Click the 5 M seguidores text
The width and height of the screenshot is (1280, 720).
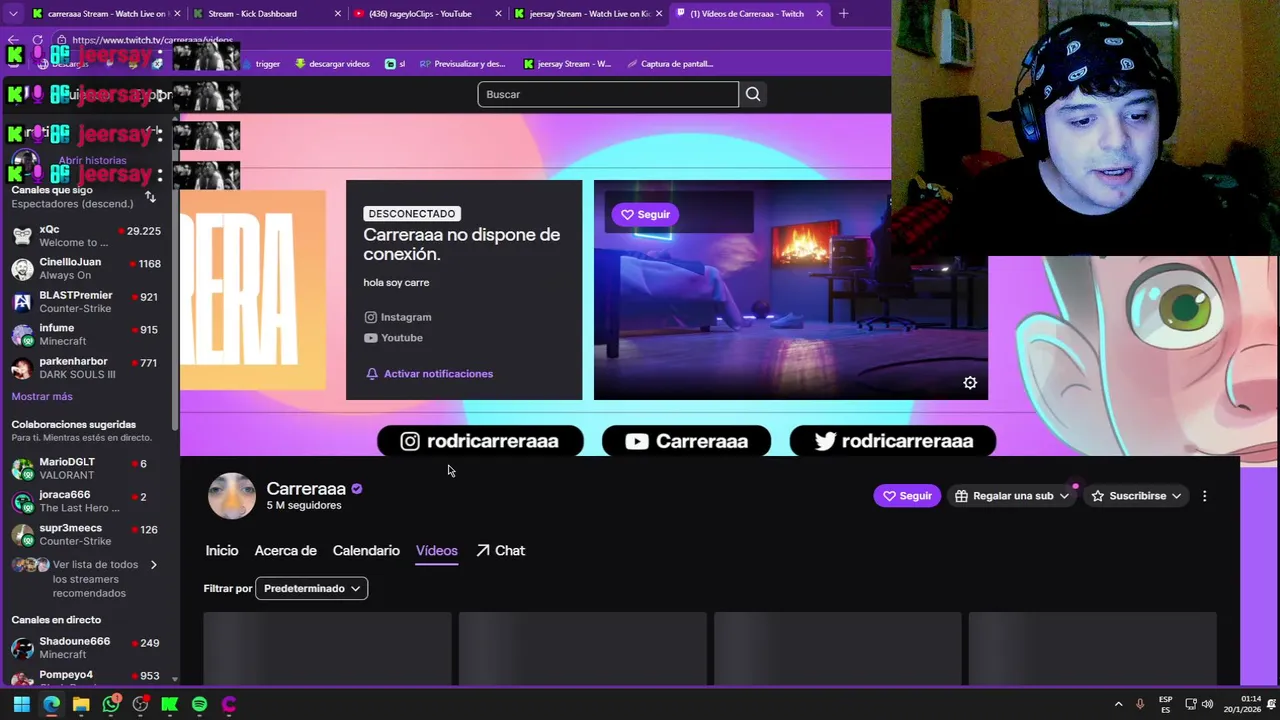pos(304,506)
